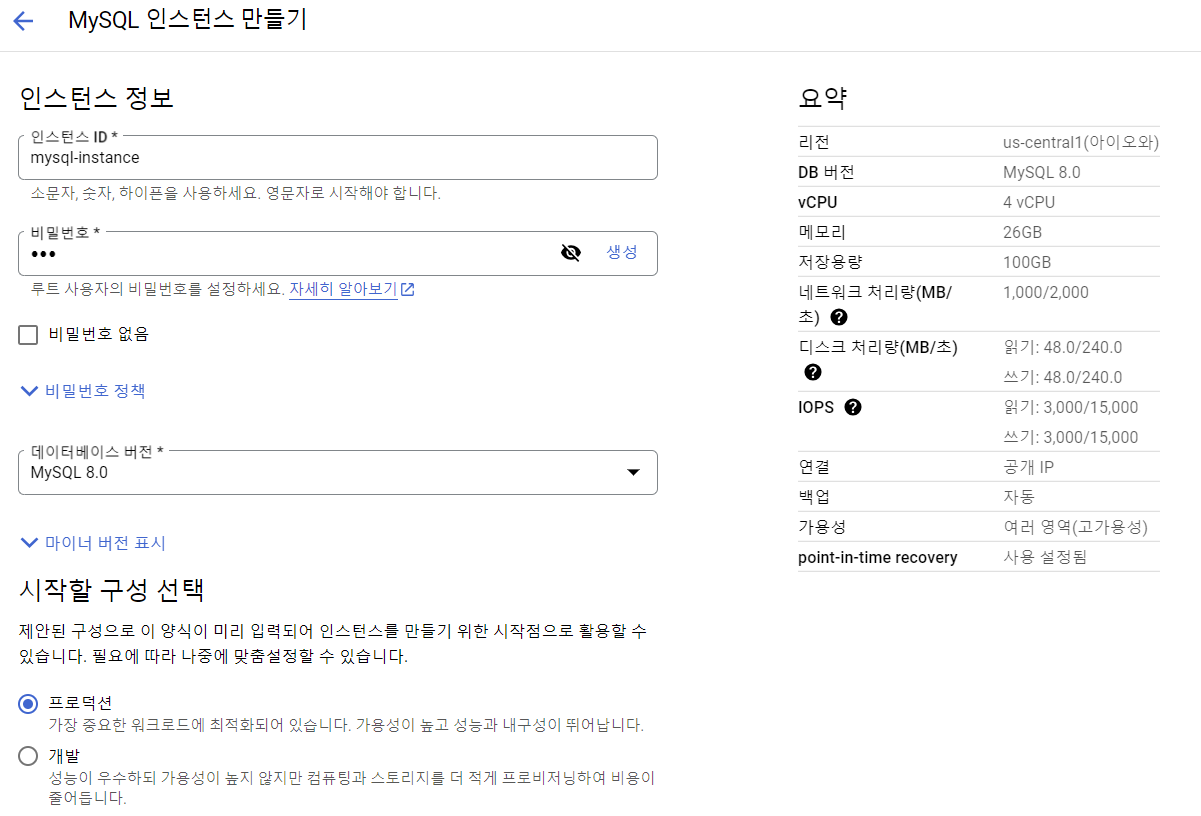Click help icon next to IOPS
This screenshot has width=1201, height=816.
tap(853, 407)
